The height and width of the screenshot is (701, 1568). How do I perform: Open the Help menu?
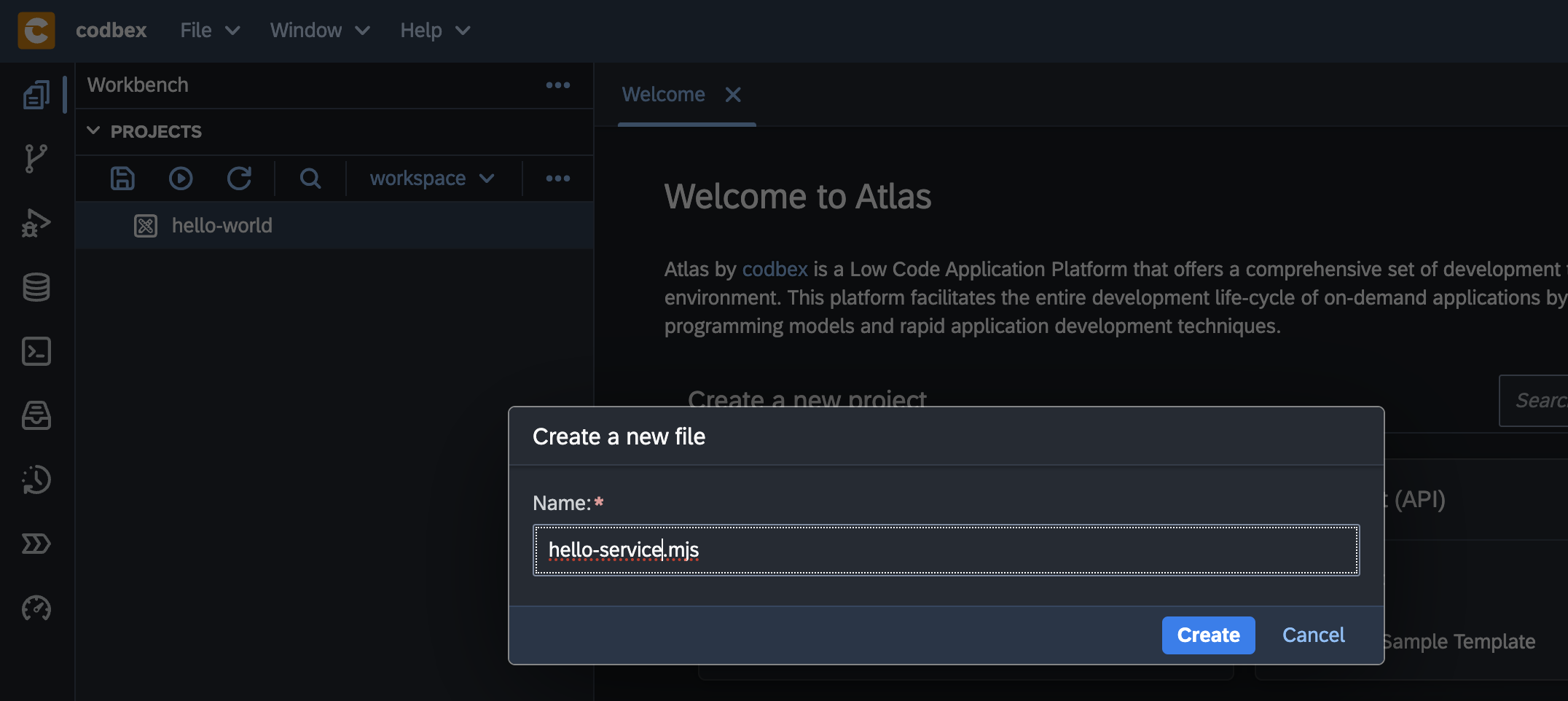pos(435,31)
